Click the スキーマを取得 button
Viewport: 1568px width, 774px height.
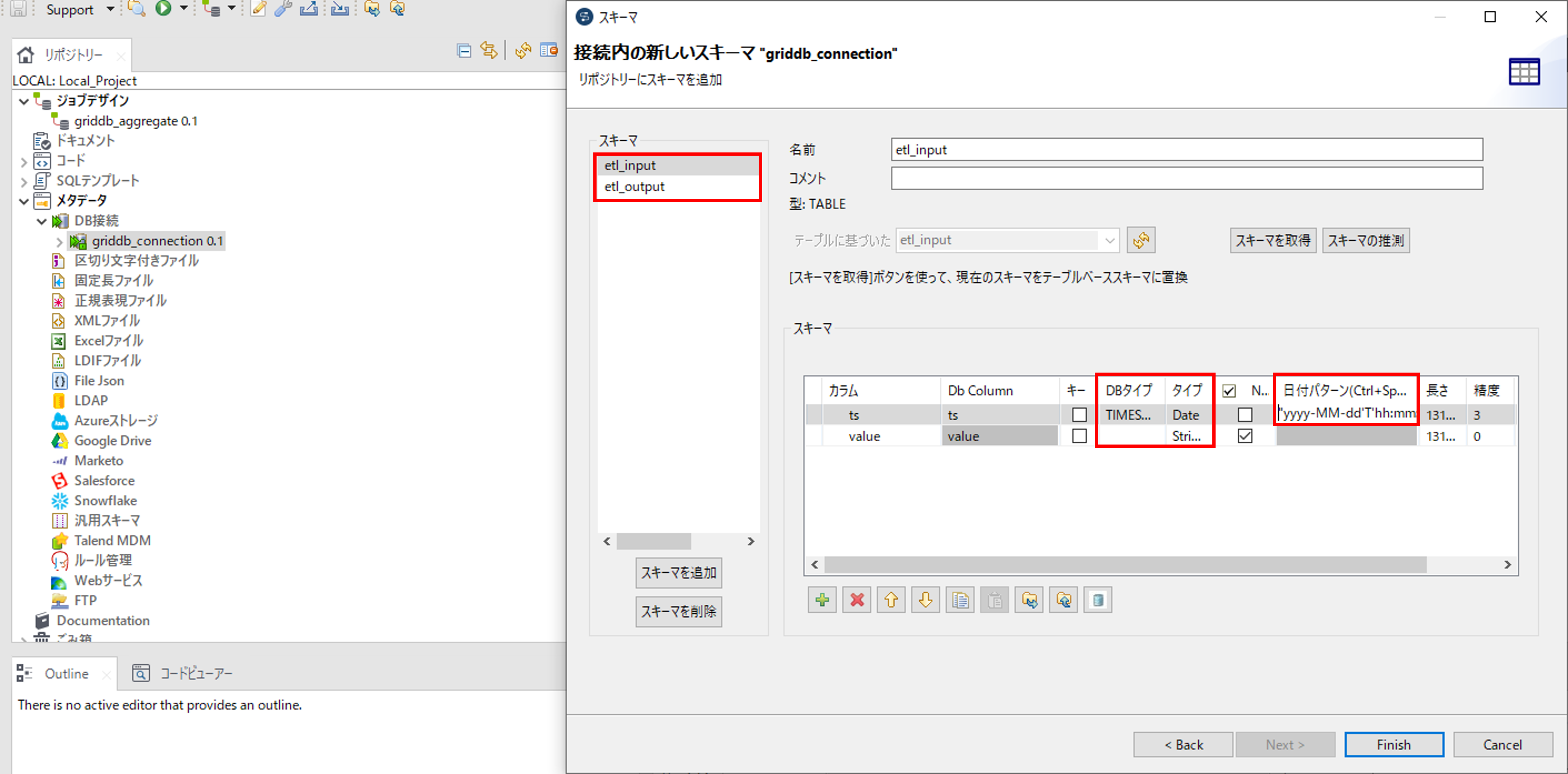tap(1273, 240)
